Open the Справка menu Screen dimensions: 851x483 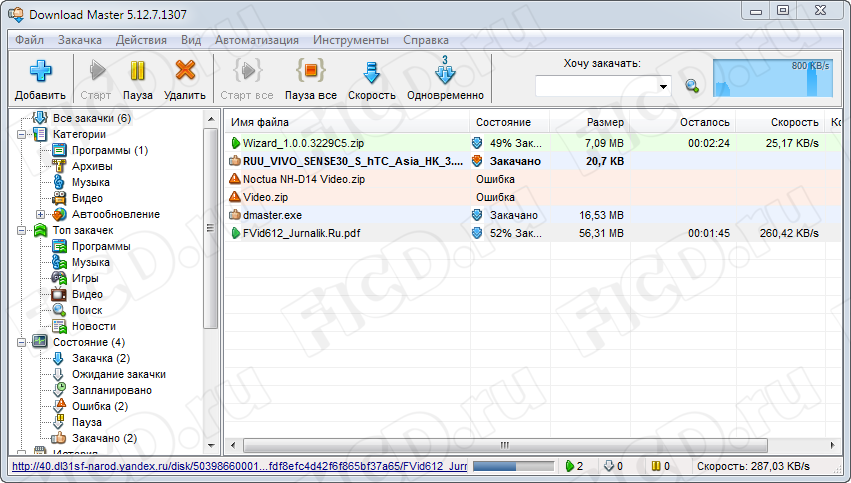[x=426, y=40]
